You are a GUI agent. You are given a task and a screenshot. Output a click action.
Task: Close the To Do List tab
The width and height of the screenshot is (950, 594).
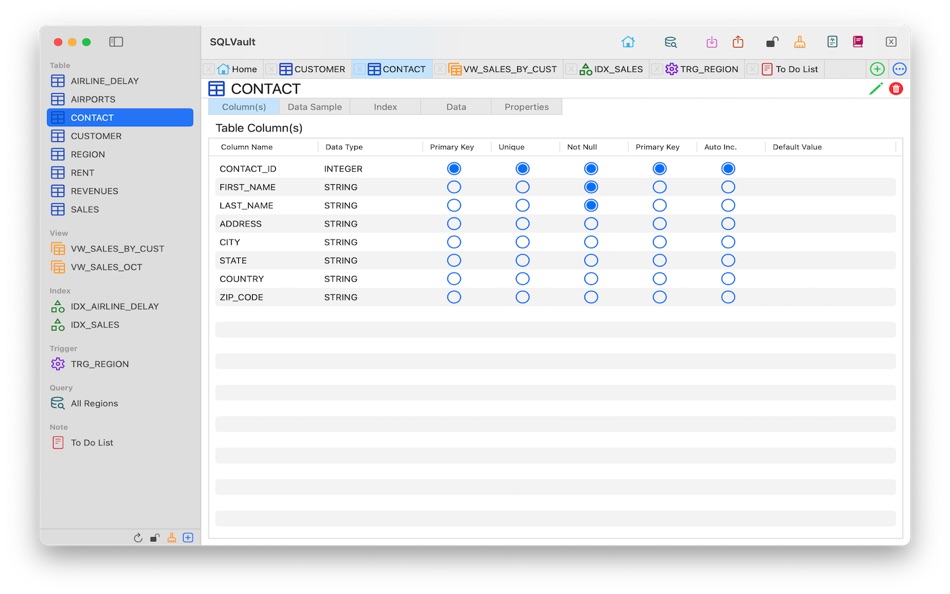pos(752,69)
